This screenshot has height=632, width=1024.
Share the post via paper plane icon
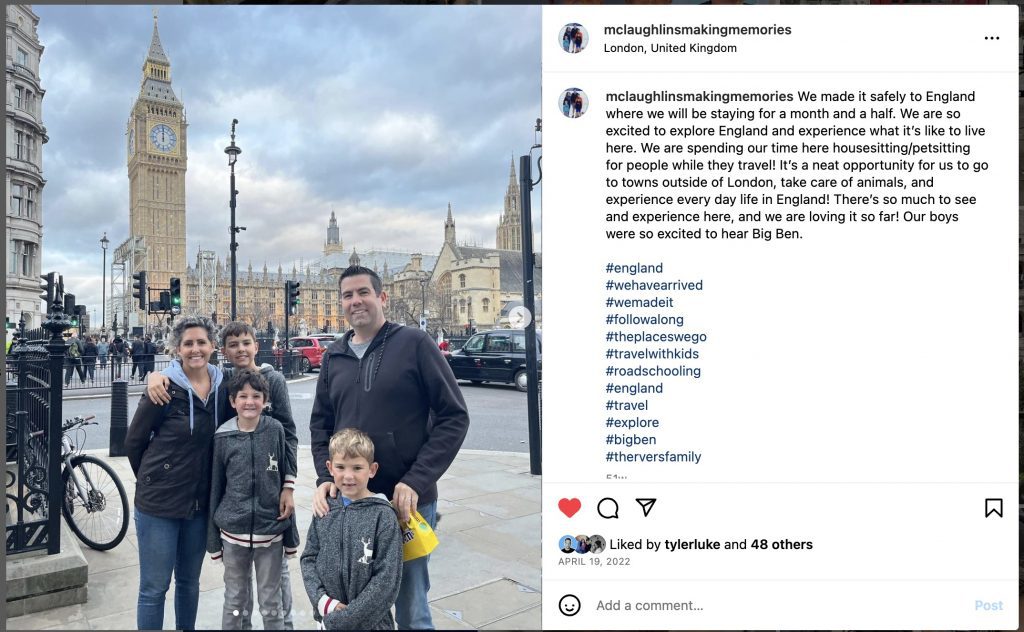pos(645,507)
